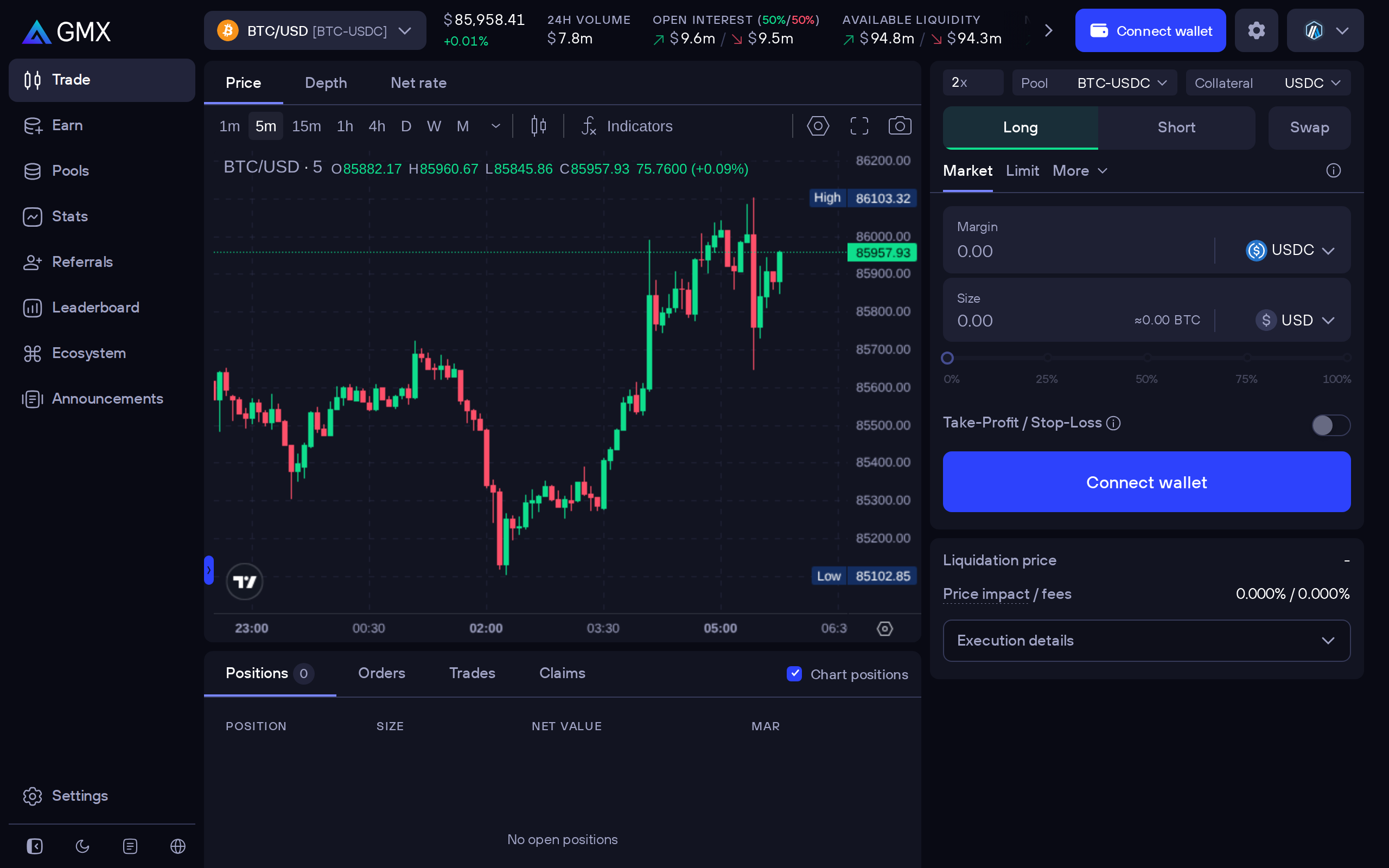Enter fullscreen chart mode
This screenshot has height=868, width=1389.
(859, 126)
